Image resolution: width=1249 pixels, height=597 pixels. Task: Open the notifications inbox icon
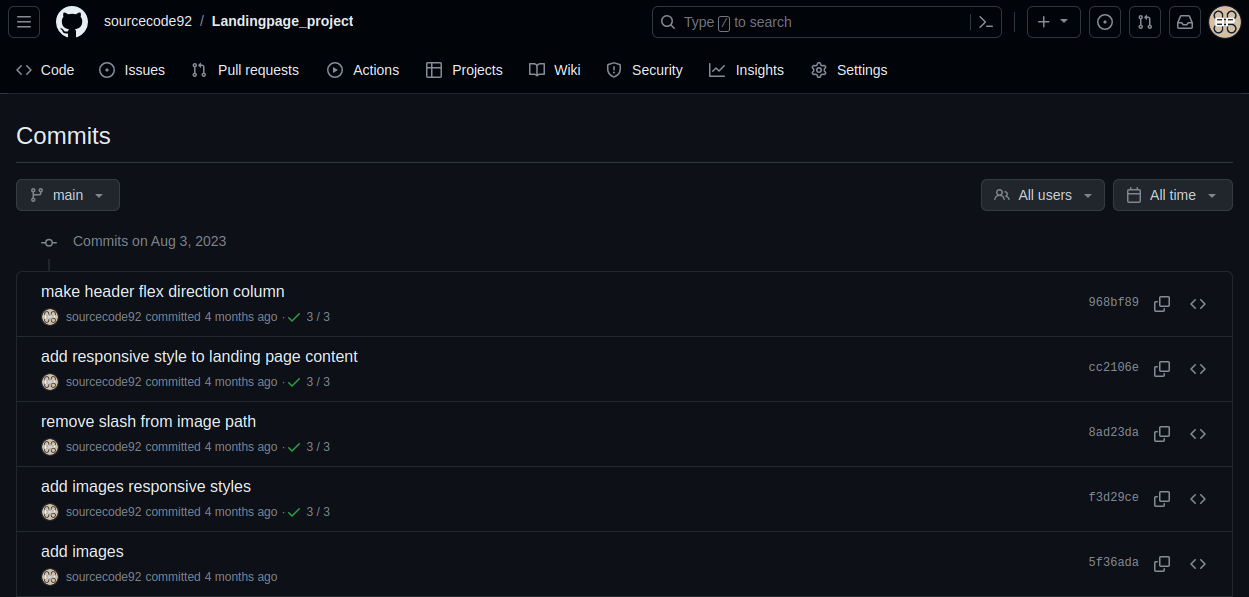click(x=1185, y=22)
